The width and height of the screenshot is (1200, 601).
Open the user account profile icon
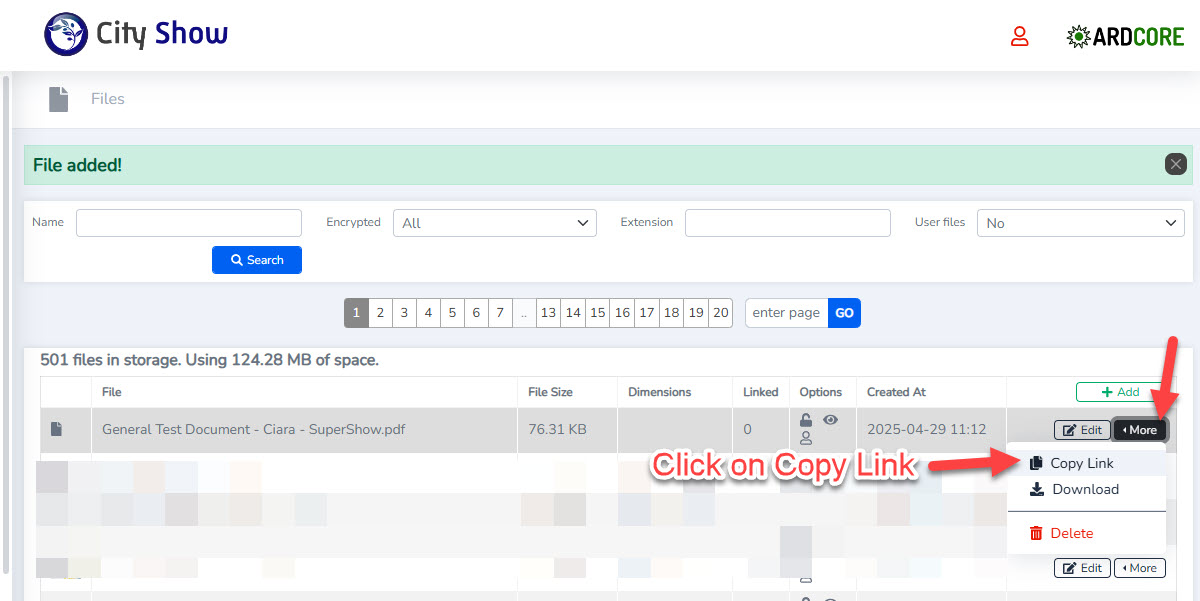coord(1019,37)
